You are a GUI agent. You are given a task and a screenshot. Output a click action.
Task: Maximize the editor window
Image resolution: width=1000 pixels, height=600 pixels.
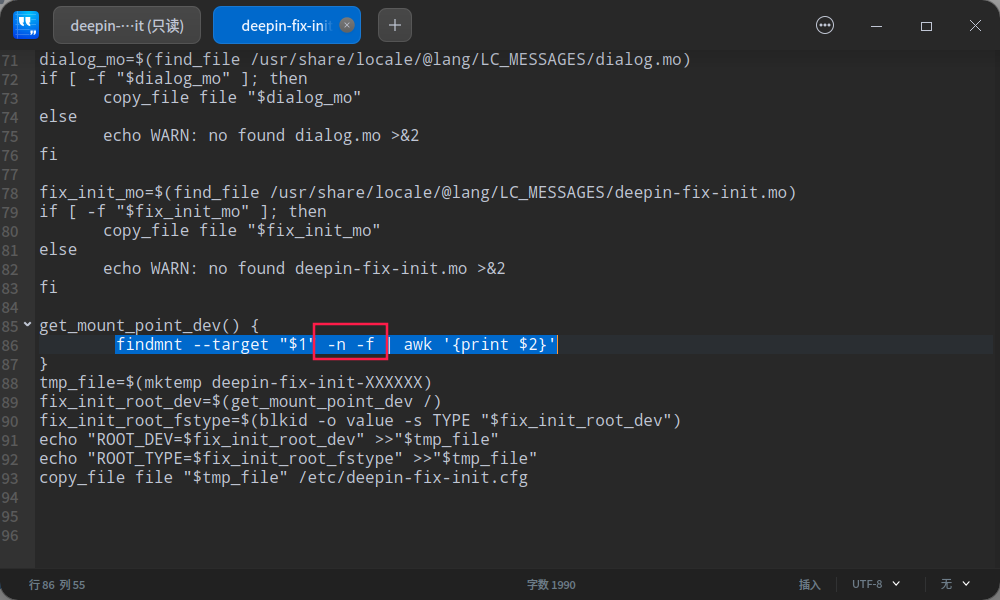click(x=926, y=26)
